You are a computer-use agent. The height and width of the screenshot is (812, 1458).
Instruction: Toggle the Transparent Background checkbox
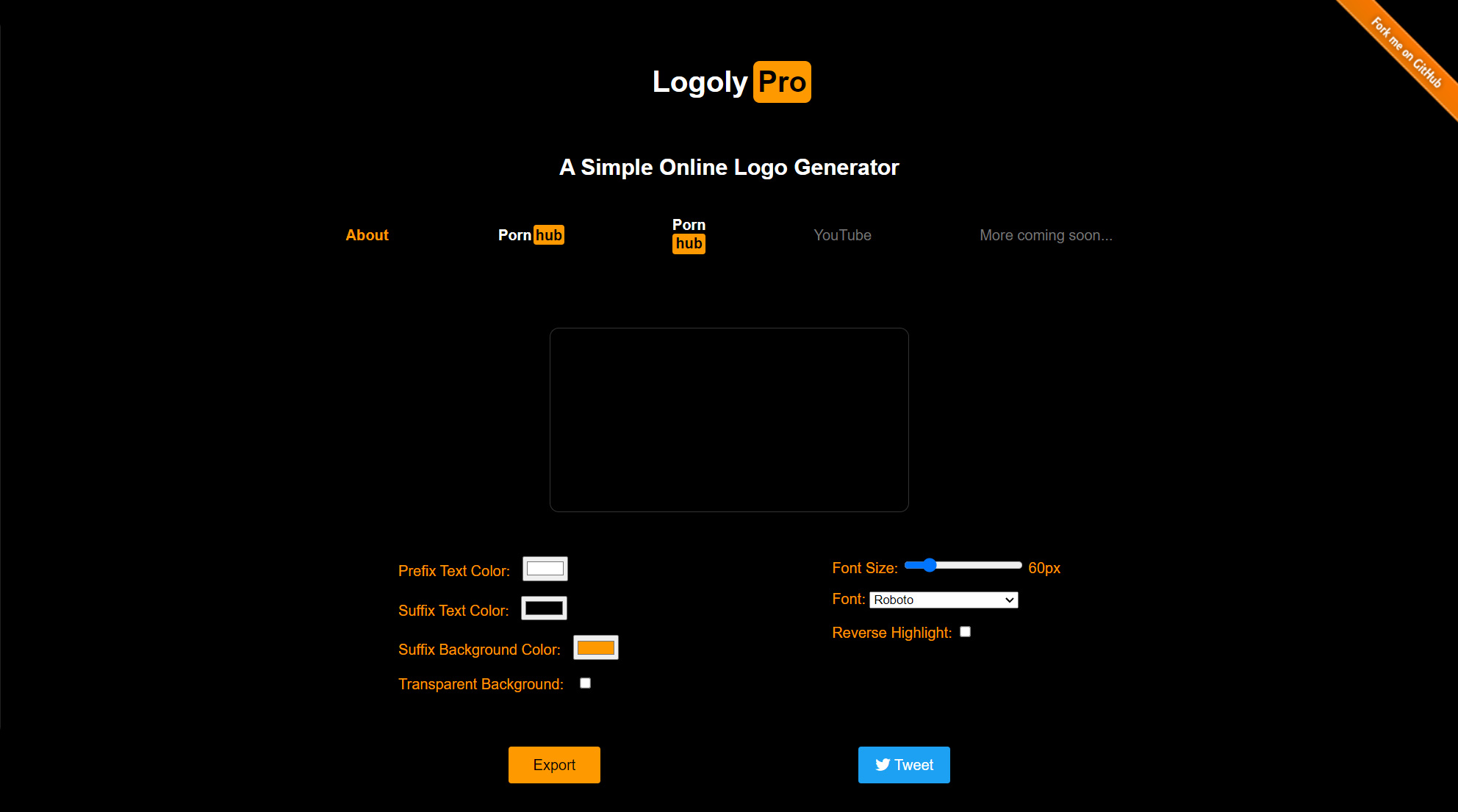[586, 683]
